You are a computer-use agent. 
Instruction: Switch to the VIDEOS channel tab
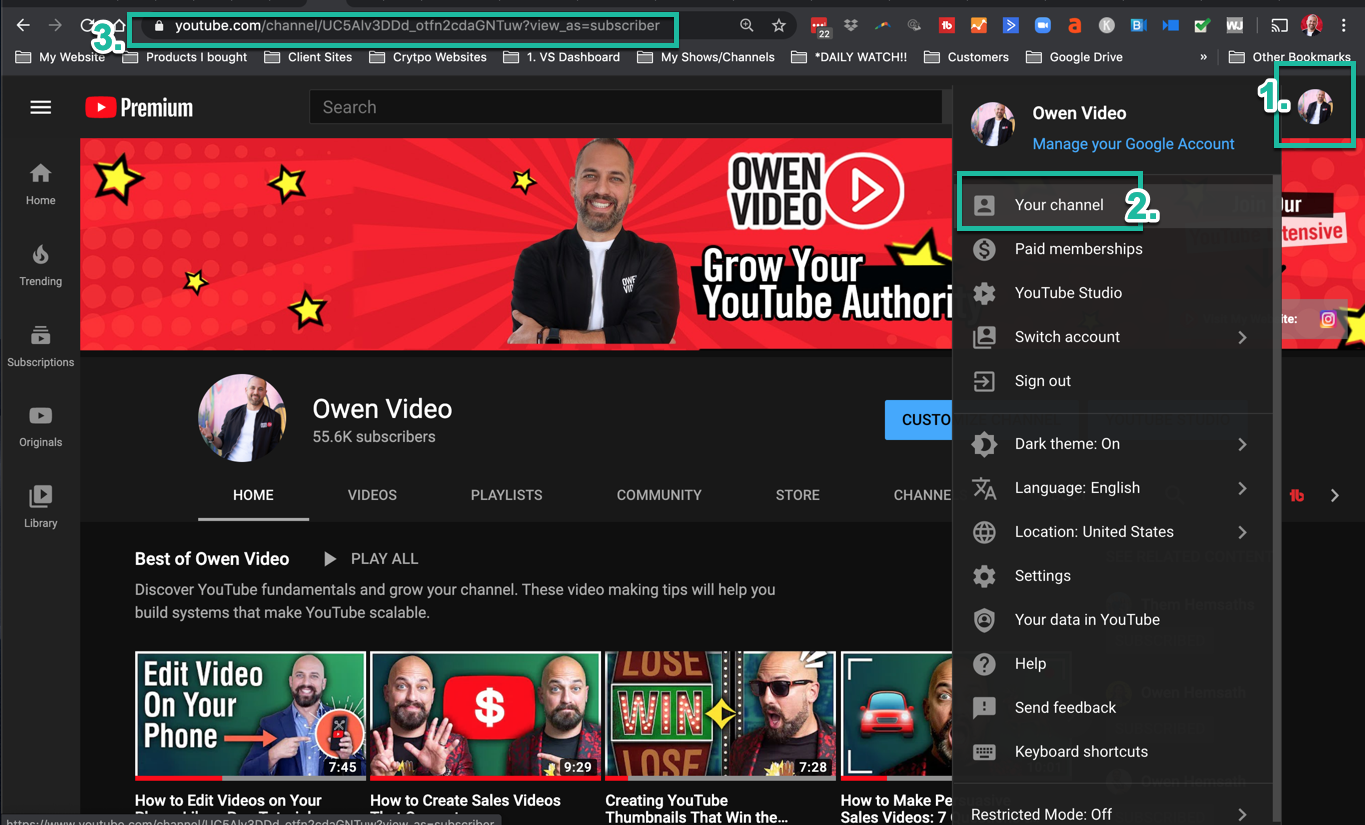(372, 495)
